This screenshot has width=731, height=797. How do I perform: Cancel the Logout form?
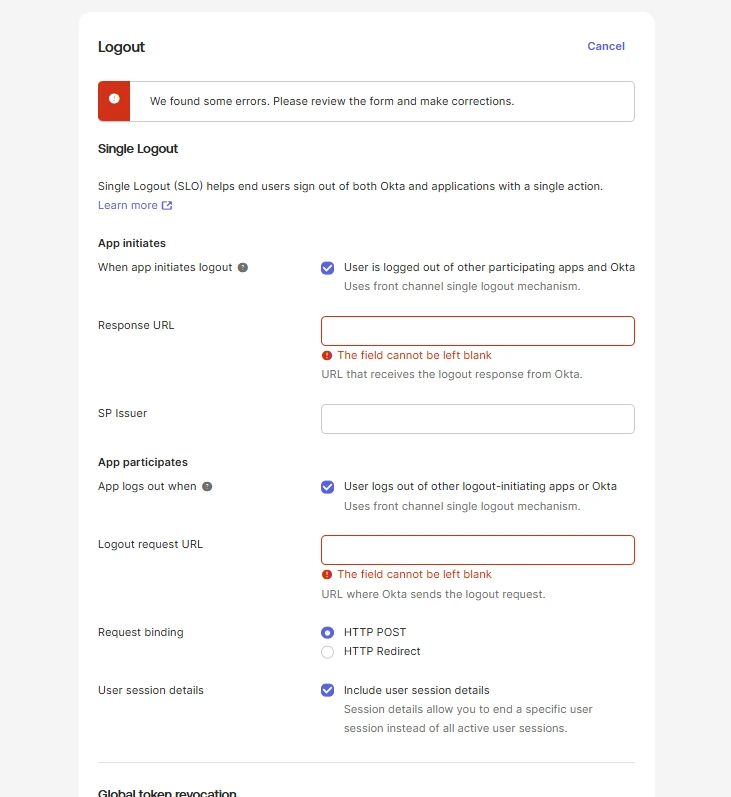coord(606,46)
